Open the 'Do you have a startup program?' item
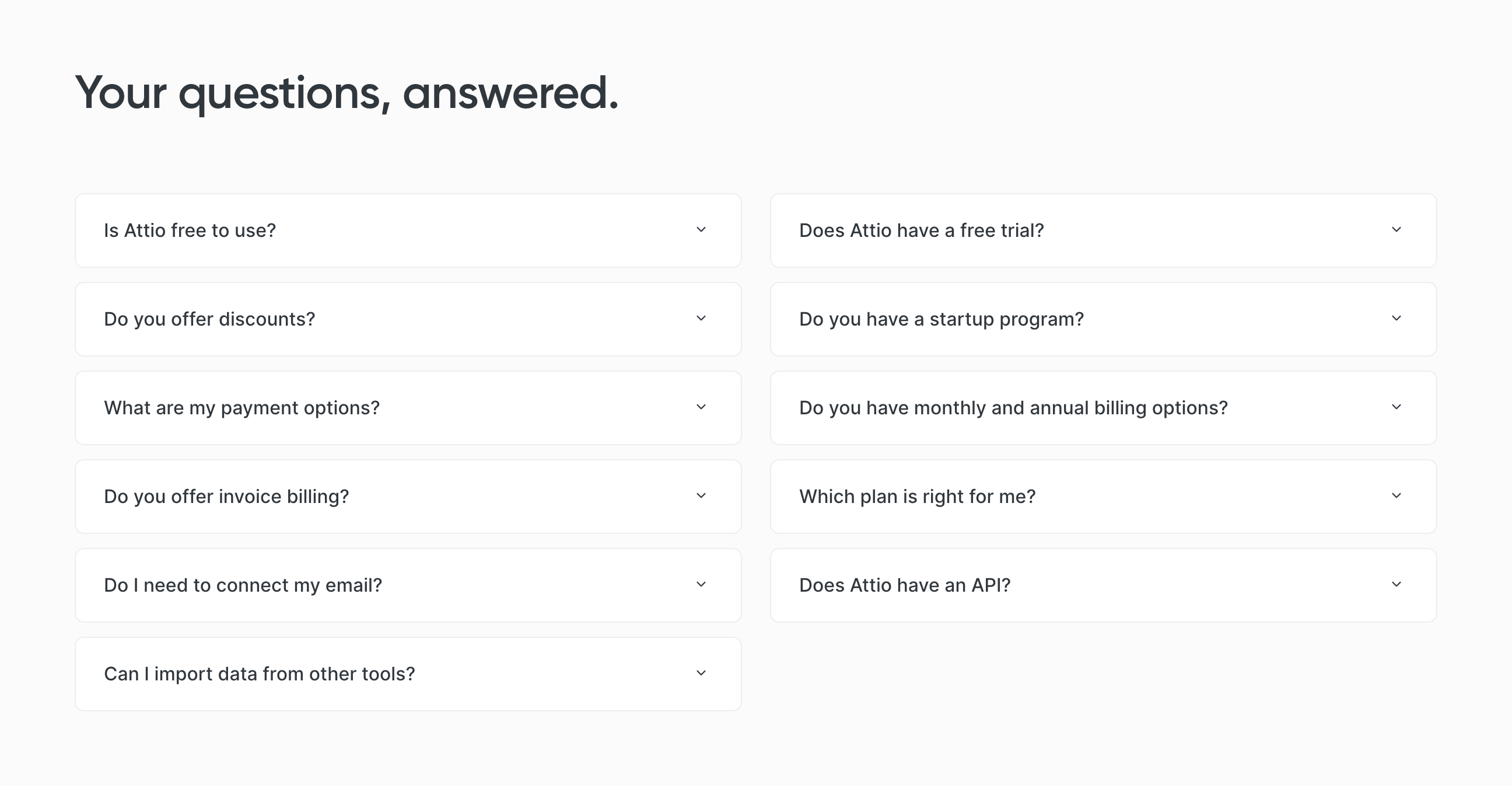Viewport: 1512px width, 786px height. (x=1102, y=319)
